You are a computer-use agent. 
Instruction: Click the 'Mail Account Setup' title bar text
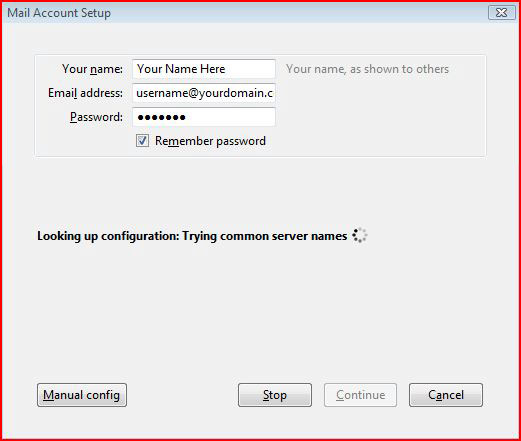[x=59, y=13]
